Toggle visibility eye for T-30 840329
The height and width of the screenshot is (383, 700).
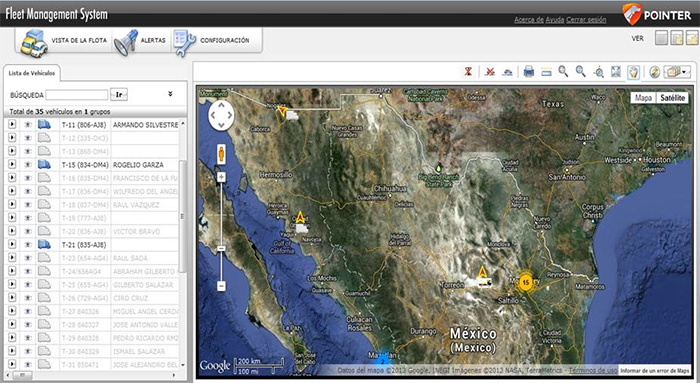28,351
